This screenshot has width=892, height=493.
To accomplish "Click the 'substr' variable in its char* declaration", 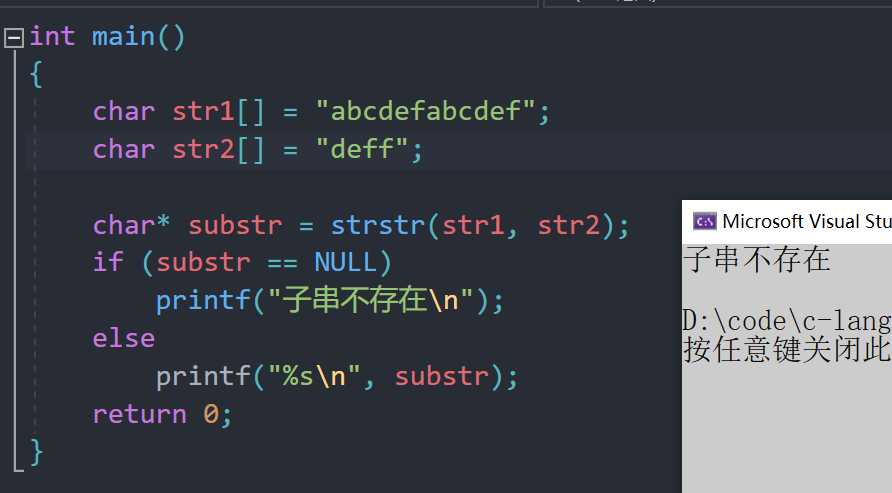I will pyautogui.click(x=235, y=226).
